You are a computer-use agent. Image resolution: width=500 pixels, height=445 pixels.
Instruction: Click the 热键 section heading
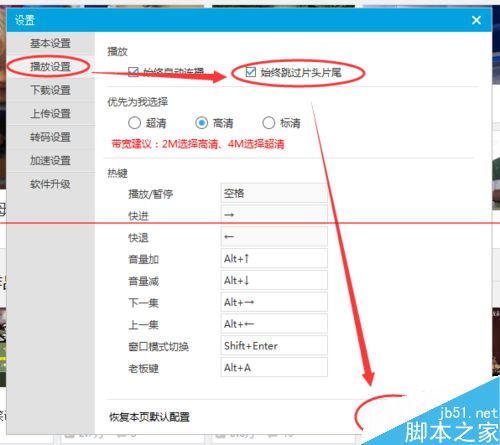pos(117,173)
